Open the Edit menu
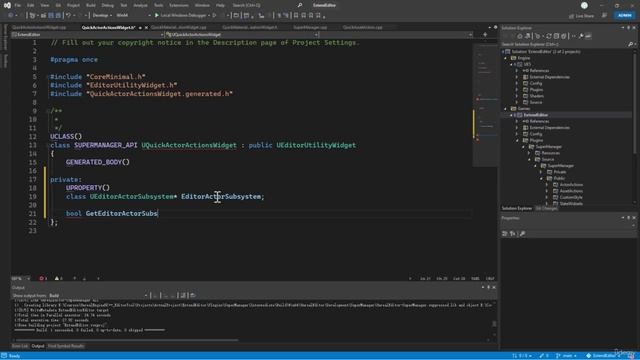This screenshot has width=640, height=360. pyautogui.click(x=31, y=5)
